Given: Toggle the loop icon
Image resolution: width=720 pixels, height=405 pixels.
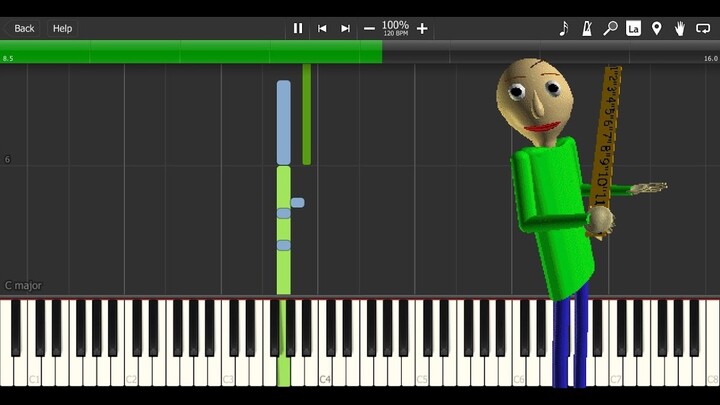Looking at the screenshot, I should pos(703,28).
